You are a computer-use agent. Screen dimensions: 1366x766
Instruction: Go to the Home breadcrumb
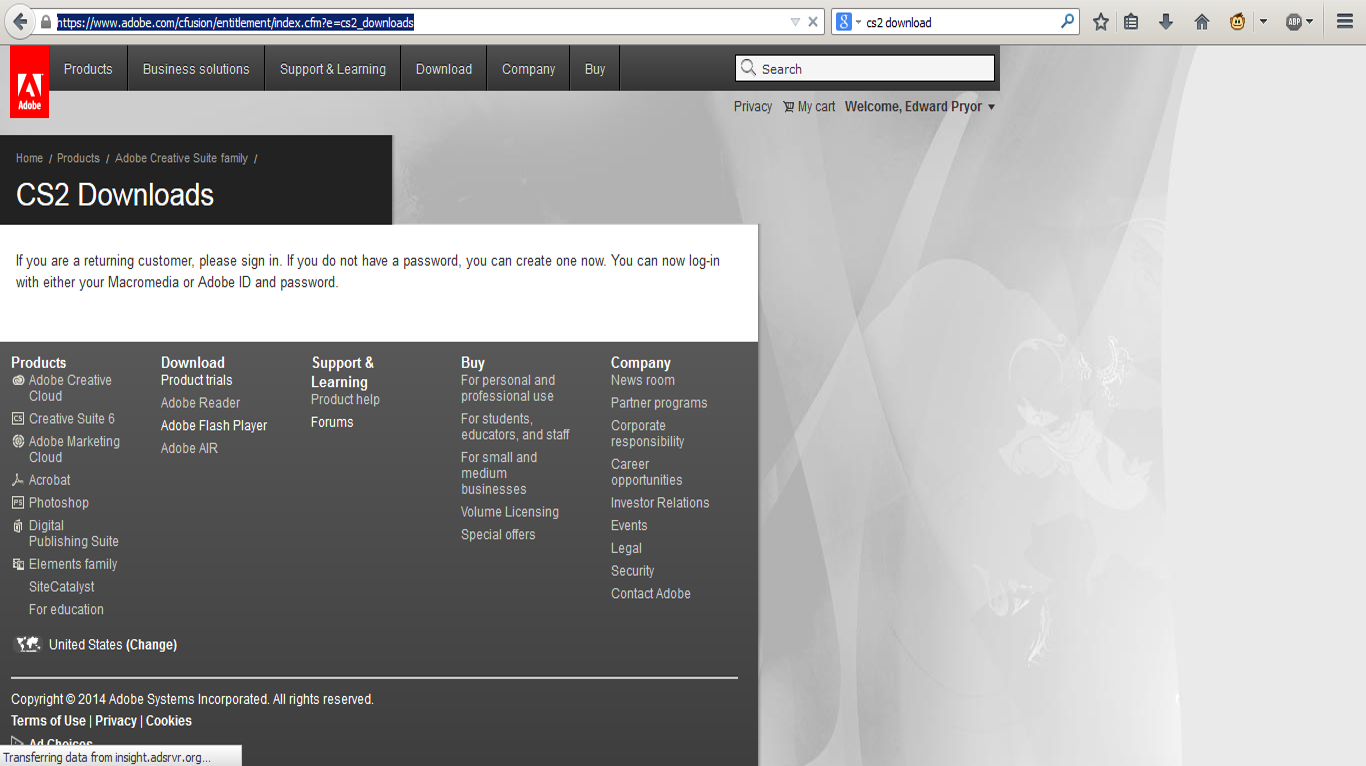click(29, 158)
